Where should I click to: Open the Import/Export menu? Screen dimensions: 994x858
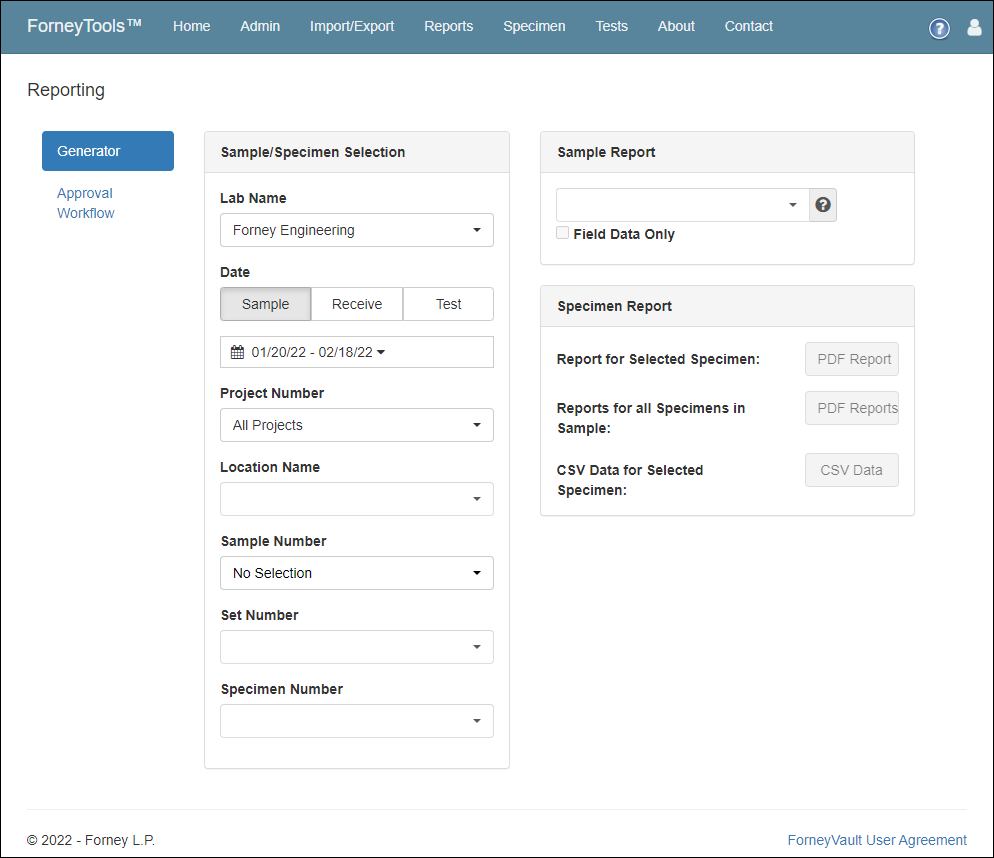coord(352,26)
